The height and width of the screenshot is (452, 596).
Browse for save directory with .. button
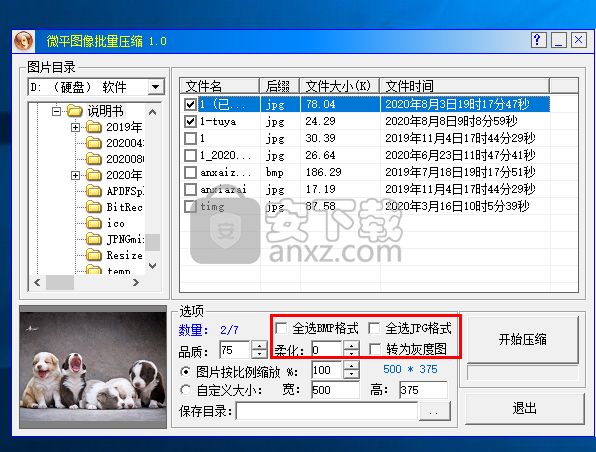coord(434,411)
